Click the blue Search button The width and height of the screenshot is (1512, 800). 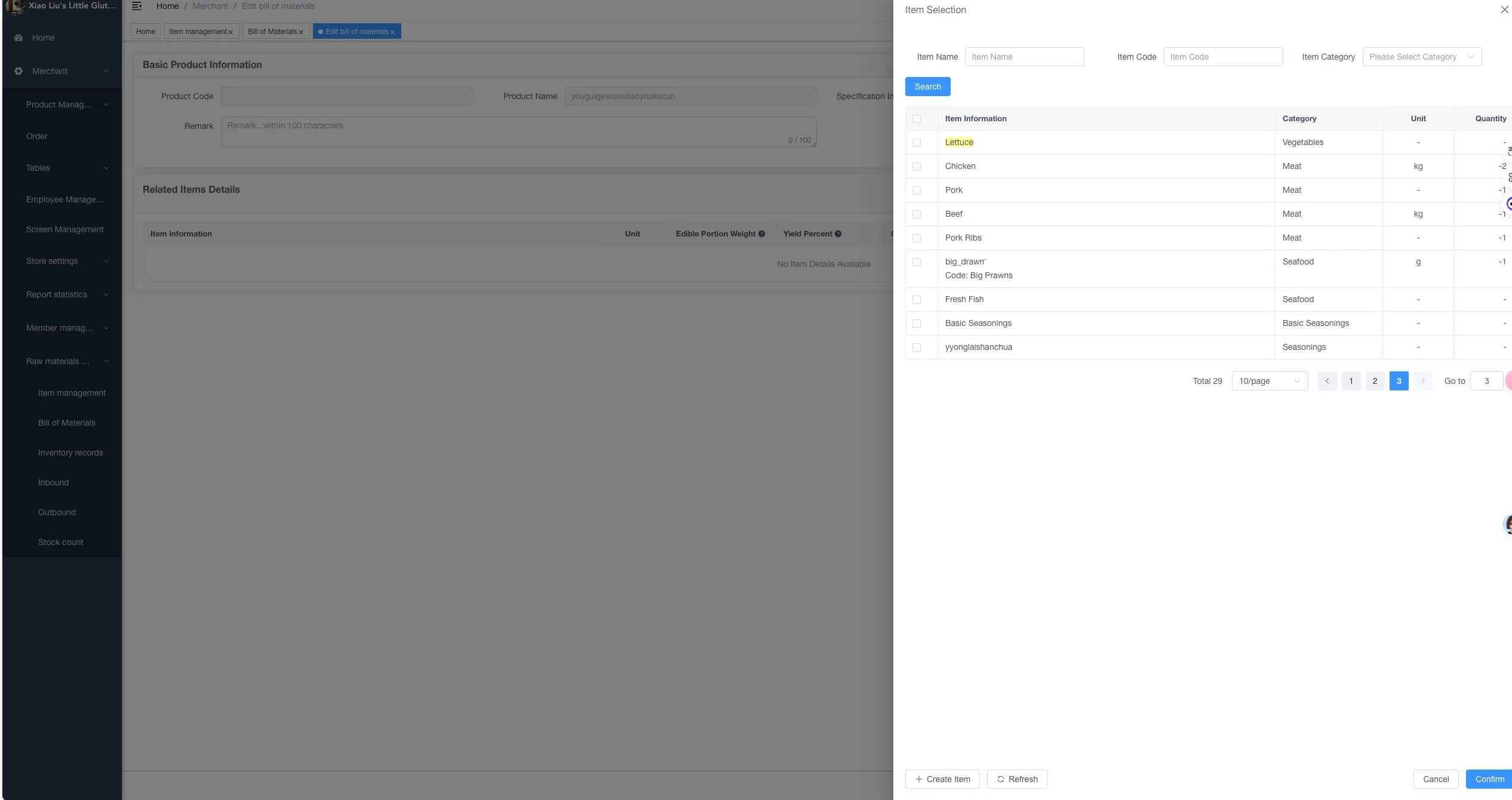point(927,87)
